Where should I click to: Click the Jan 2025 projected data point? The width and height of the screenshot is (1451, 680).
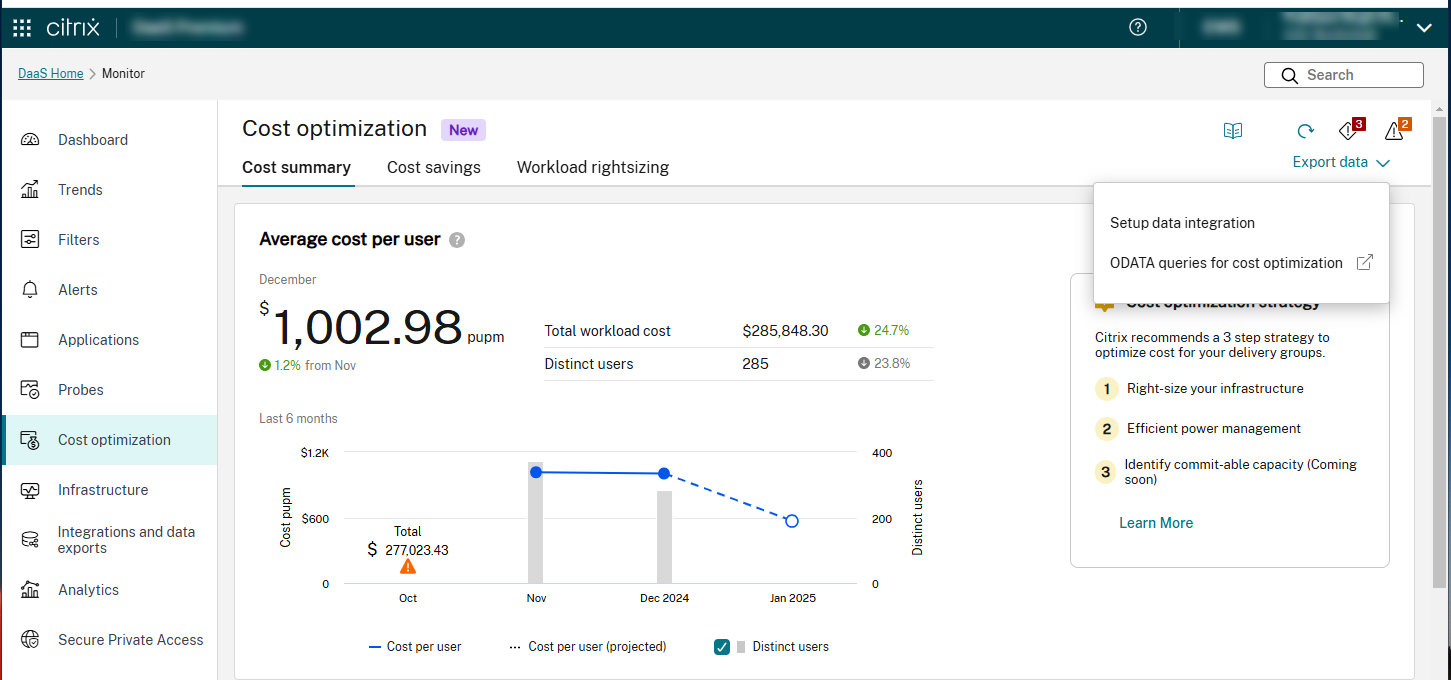(x=792, y=521)
